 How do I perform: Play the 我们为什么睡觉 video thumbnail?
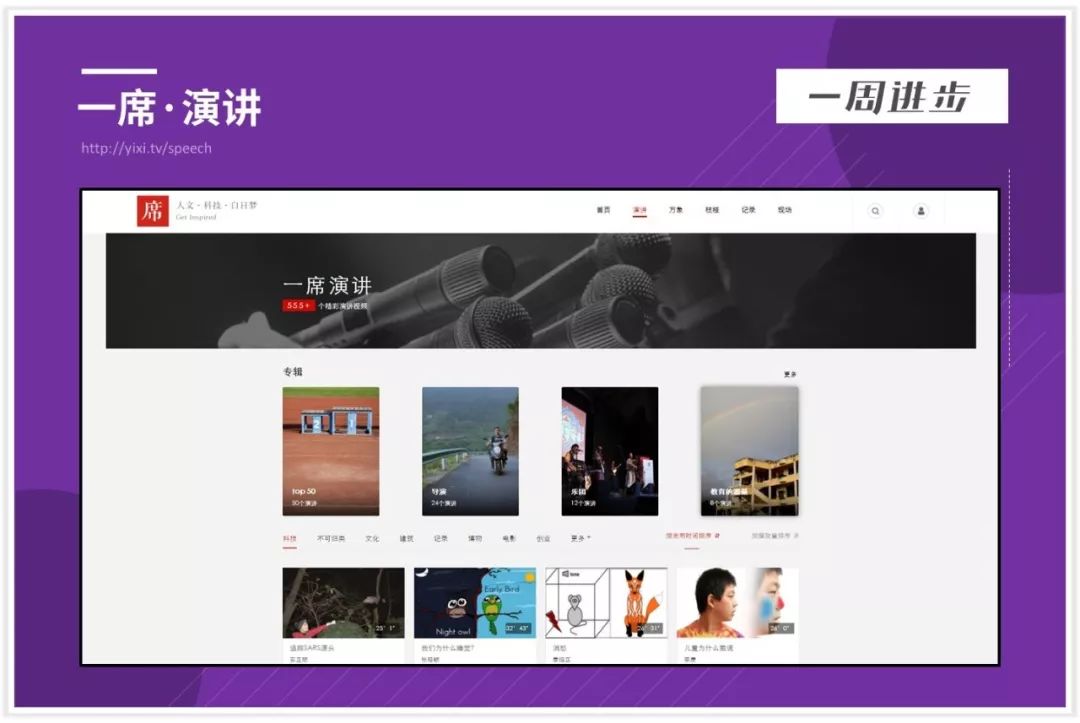click(474, 602)
